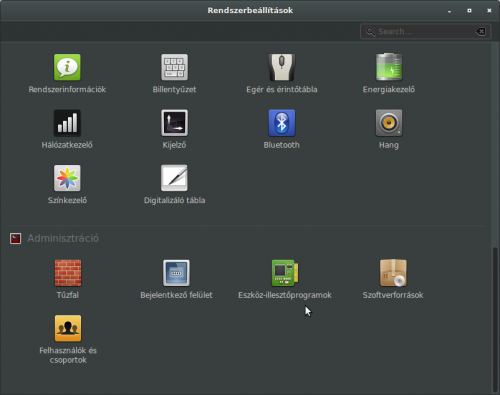Close the Rendszerbeállítások window
This screenshot has width=500, height=395.
489,11
